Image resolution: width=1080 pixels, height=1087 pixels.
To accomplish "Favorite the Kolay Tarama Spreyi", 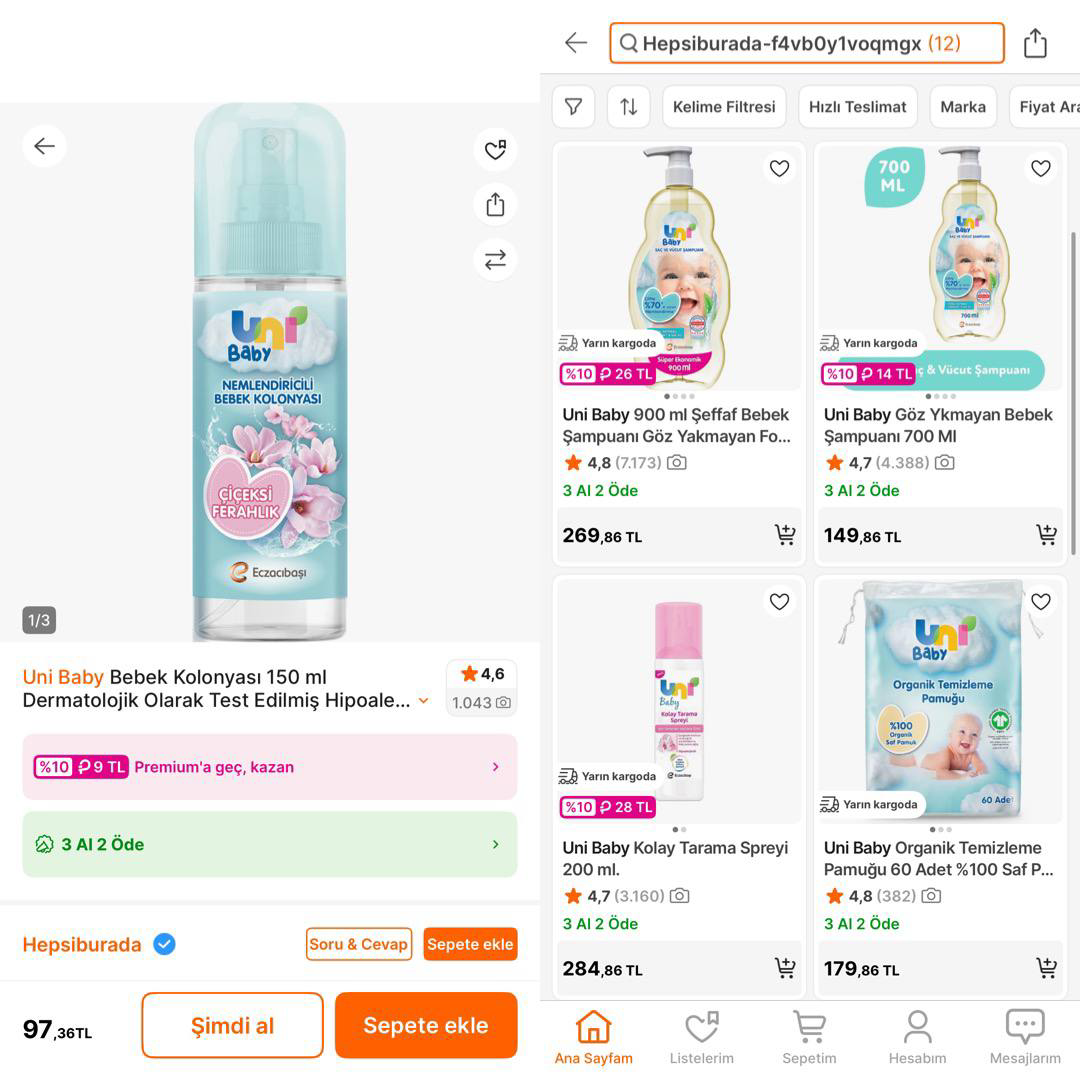I will (x=779, y=601).
